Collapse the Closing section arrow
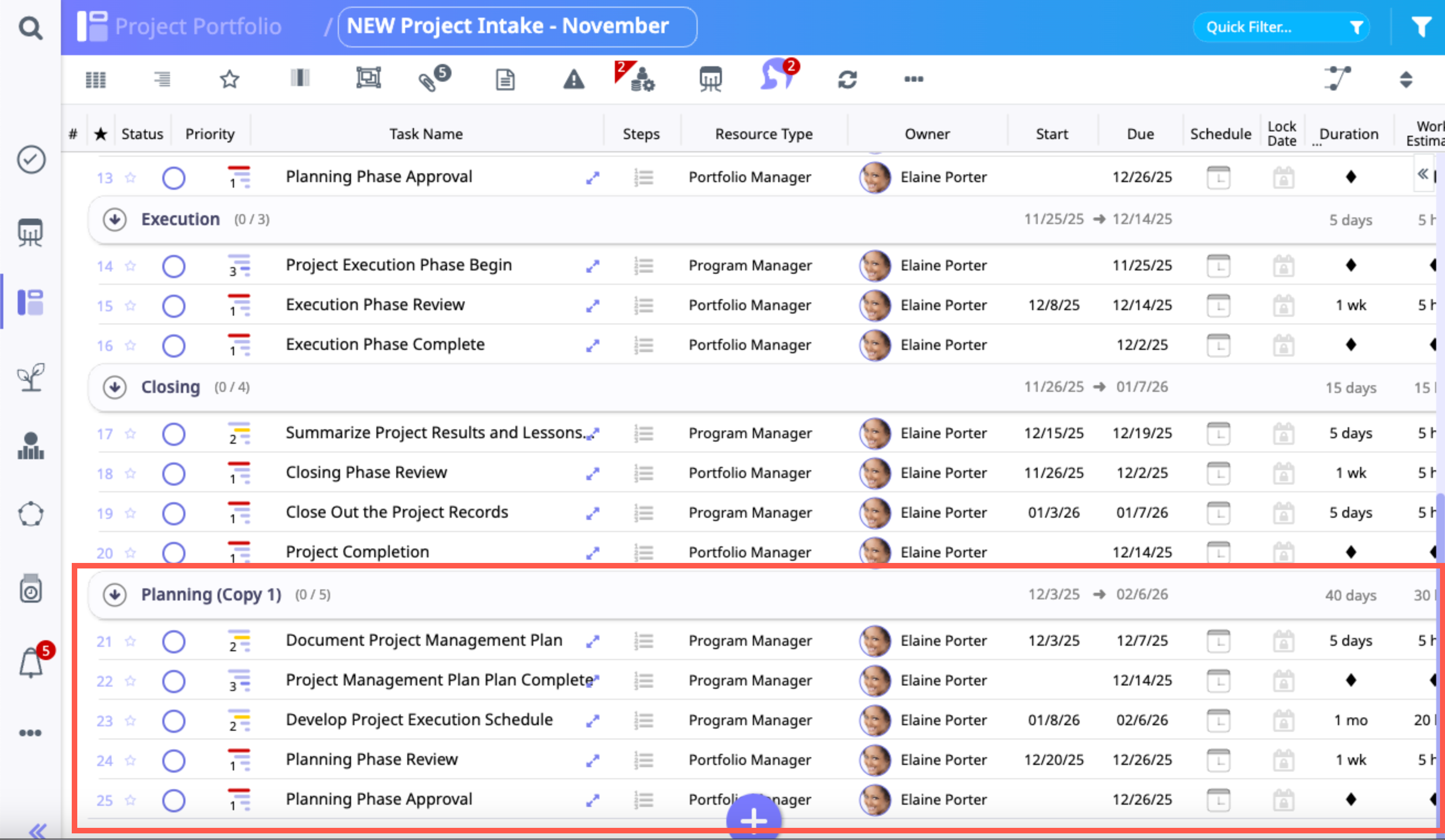 tap(115, 387)
